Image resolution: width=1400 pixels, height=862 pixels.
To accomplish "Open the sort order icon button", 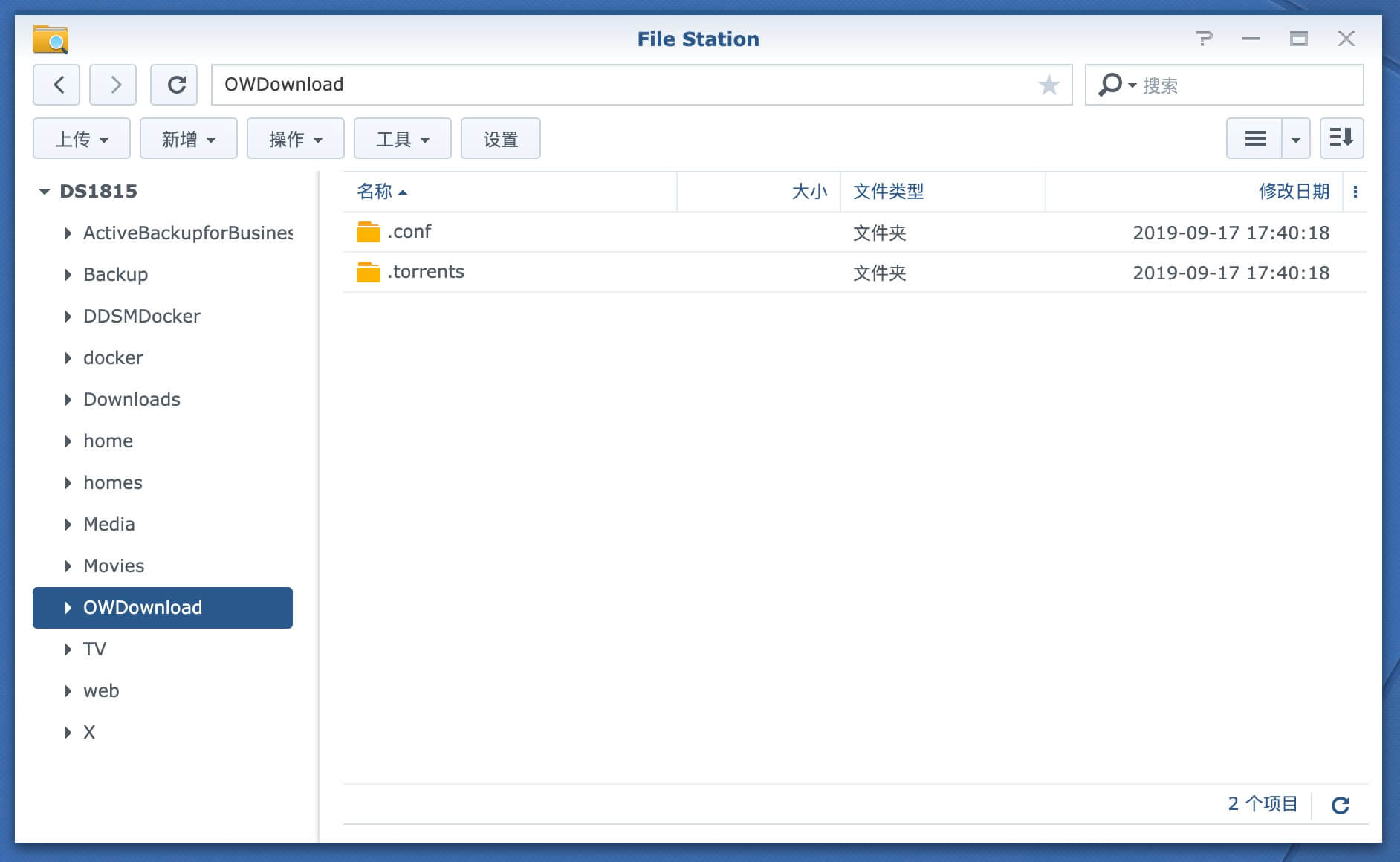I will point(1341,138).
